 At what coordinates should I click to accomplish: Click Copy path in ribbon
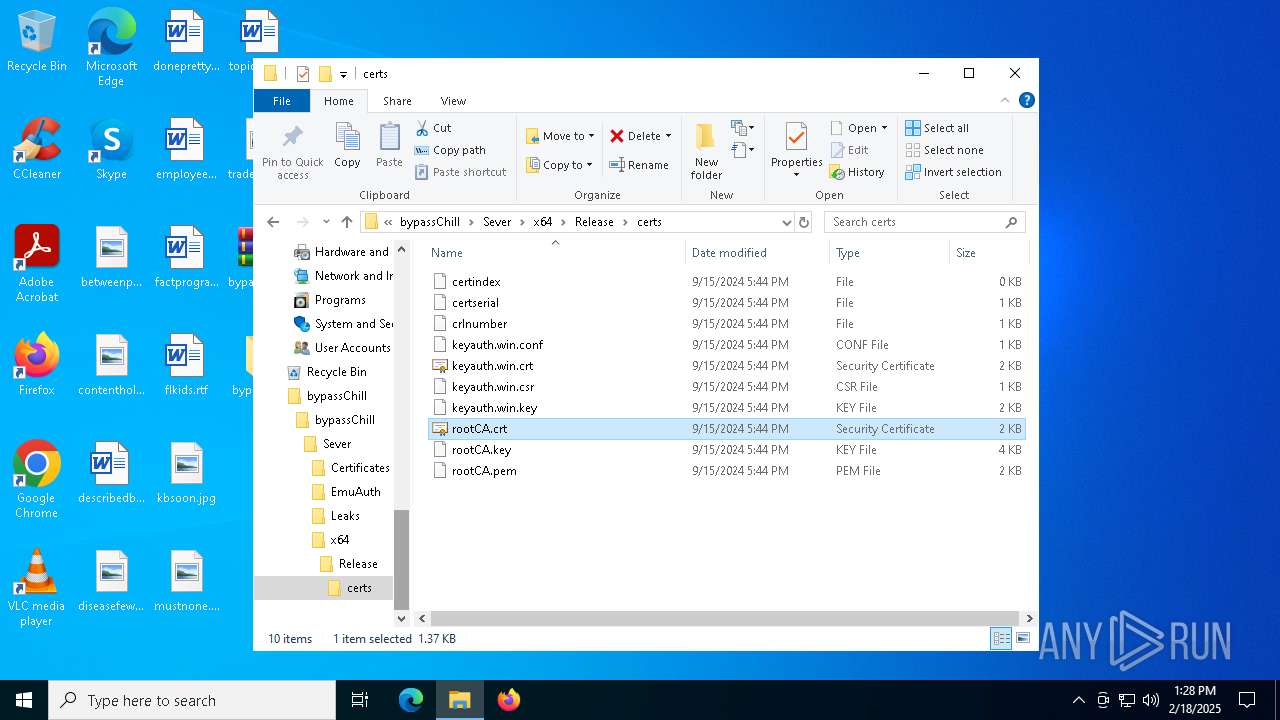point(450,150)
